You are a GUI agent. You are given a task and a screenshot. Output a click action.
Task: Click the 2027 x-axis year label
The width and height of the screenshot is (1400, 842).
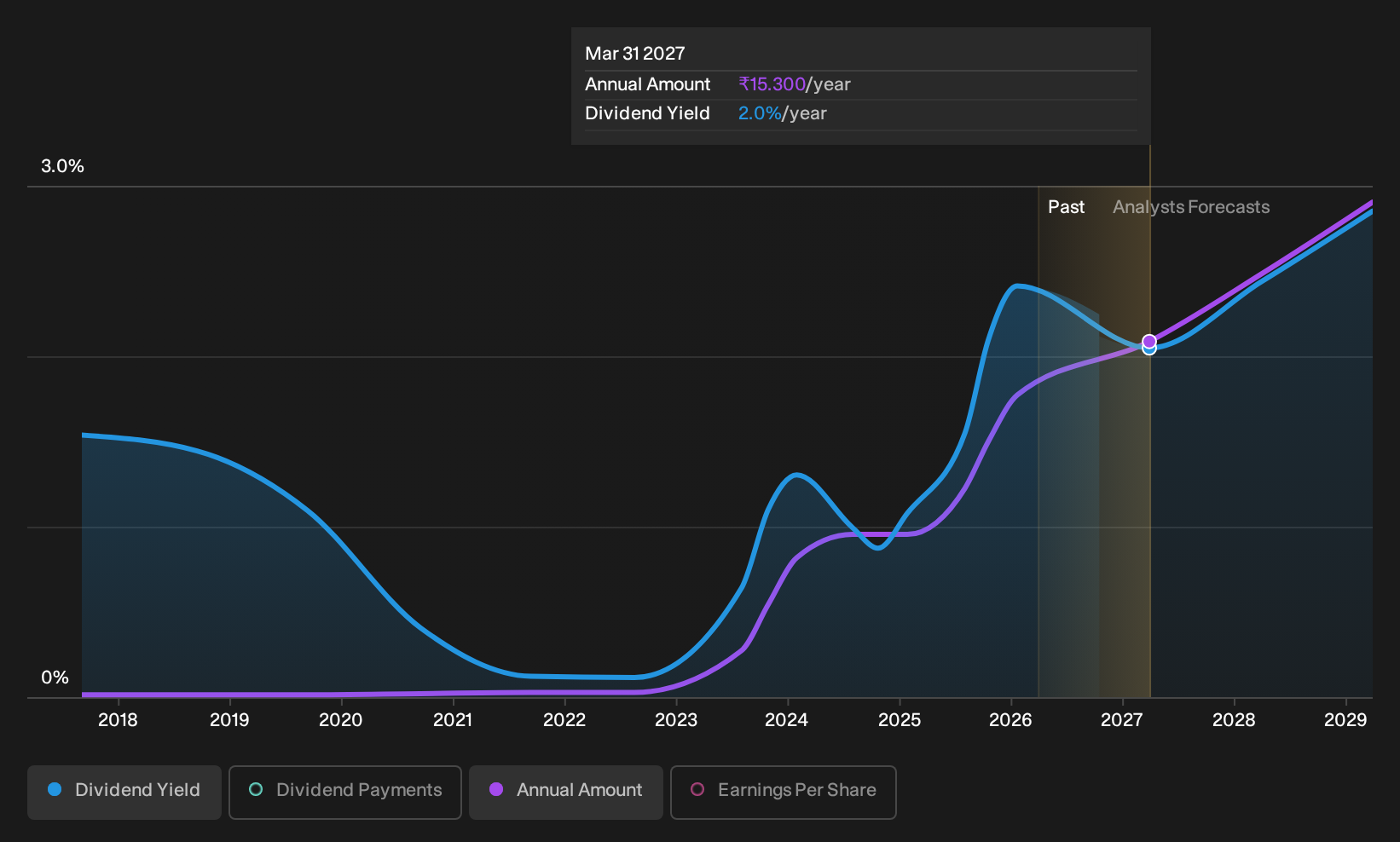coord(1121,720)
